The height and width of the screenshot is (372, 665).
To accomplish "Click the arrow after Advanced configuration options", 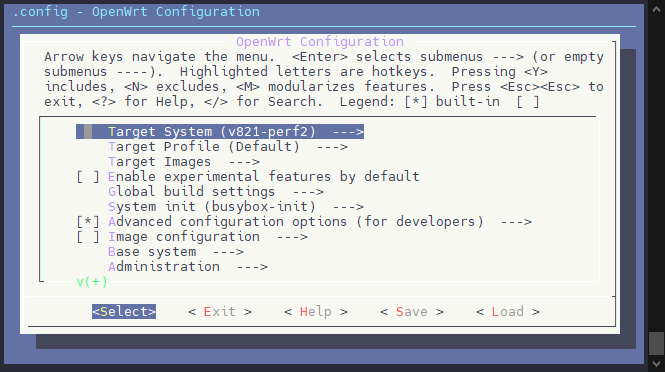I will tap(516, 222).
